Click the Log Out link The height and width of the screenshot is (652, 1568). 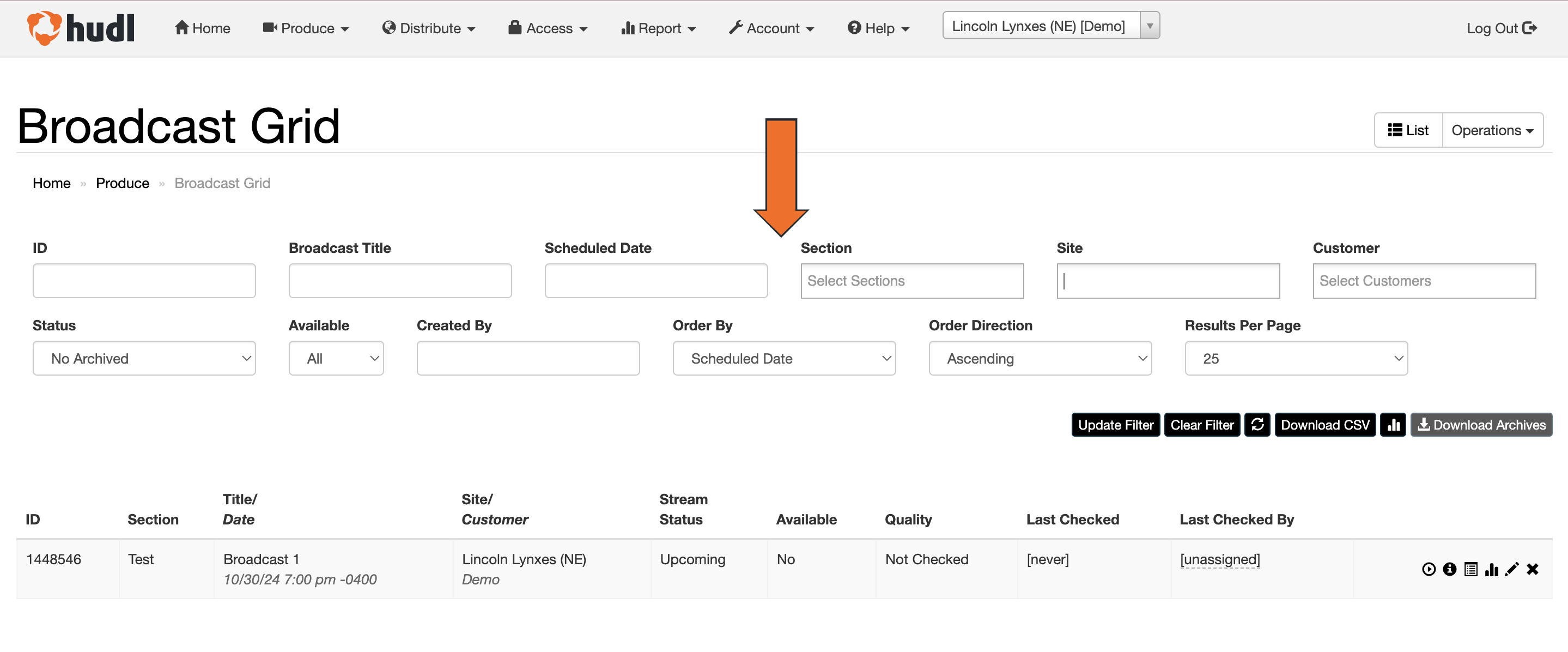coord(1501,28)
